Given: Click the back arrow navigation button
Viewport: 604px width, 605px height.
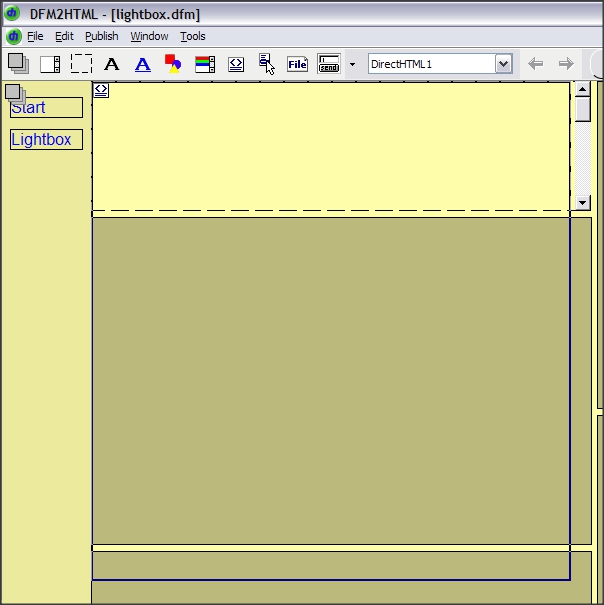Looking at the screenshot, I should click(x=535, y=64).
